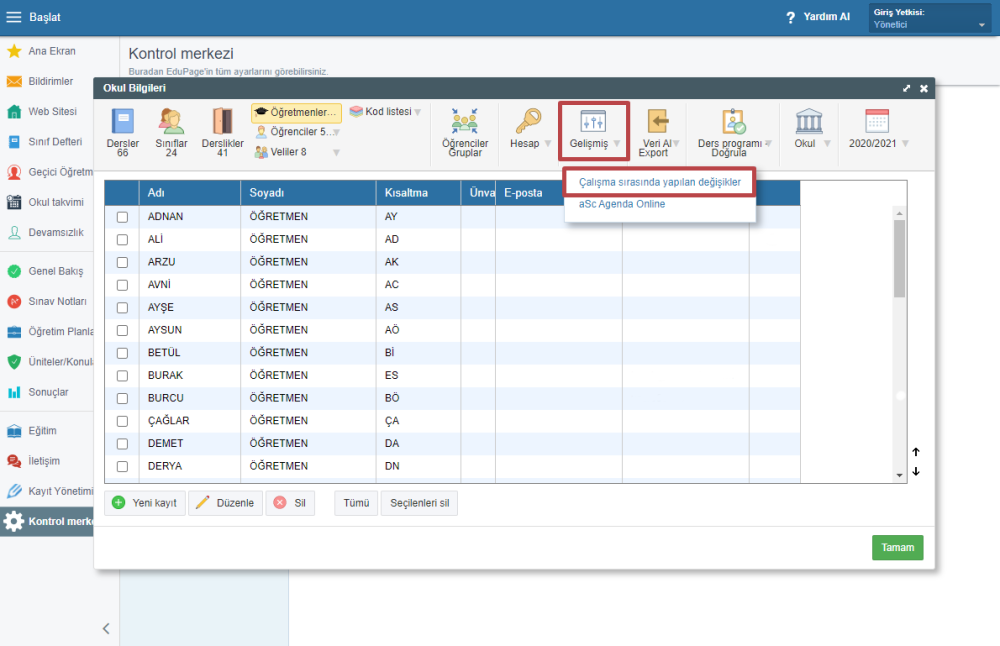Open the Okul building icon
The height and width of the screenshot is (646, 1000).
[x=808, y=122]
